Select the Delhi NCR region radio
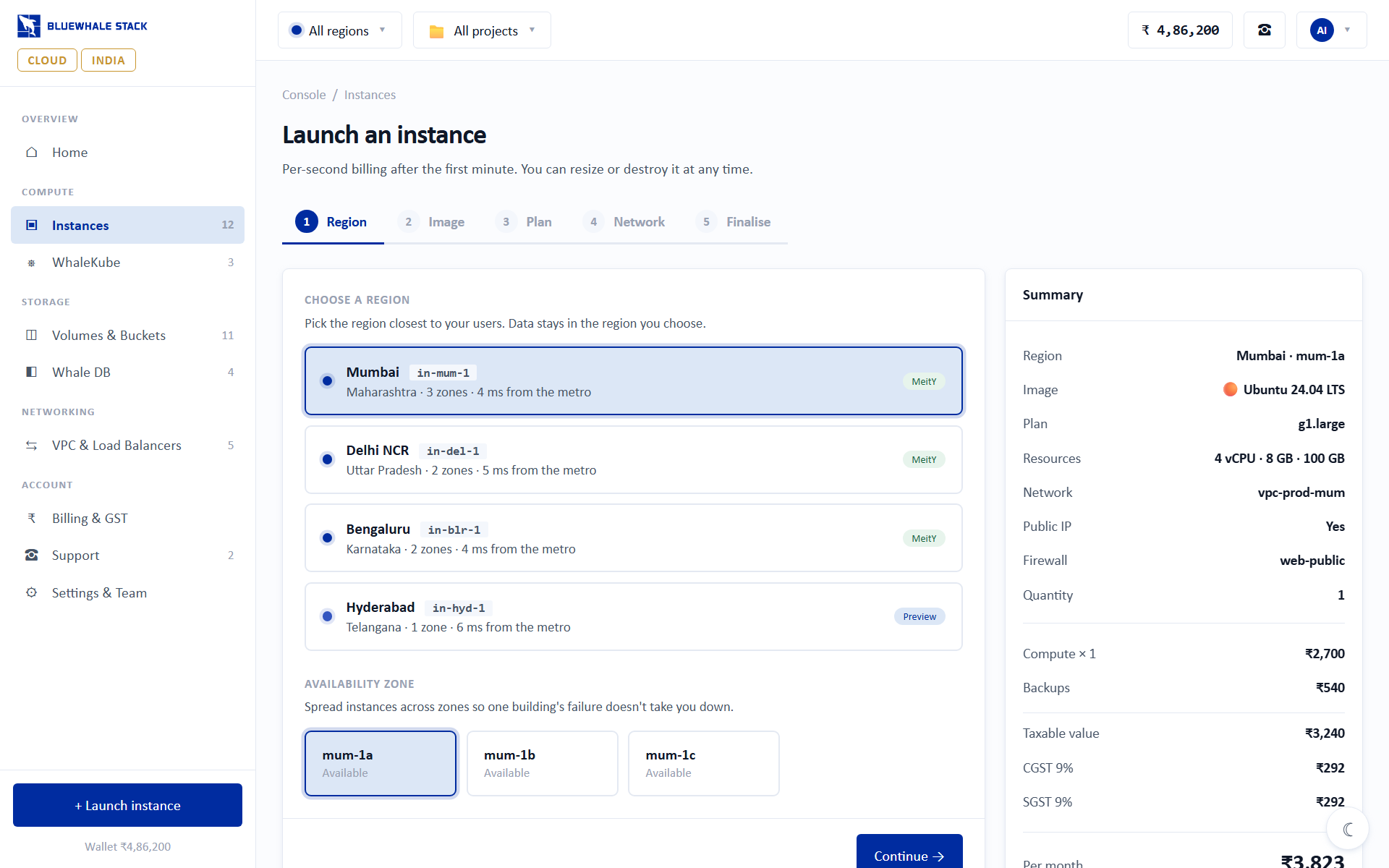Screen dimensions: 1389x868 327,459
